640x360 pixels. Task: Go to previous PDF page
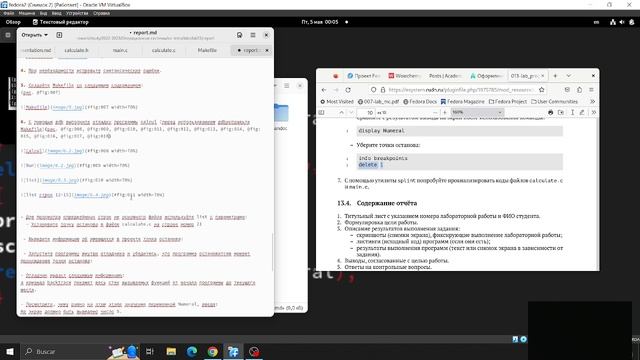[341, 112]
